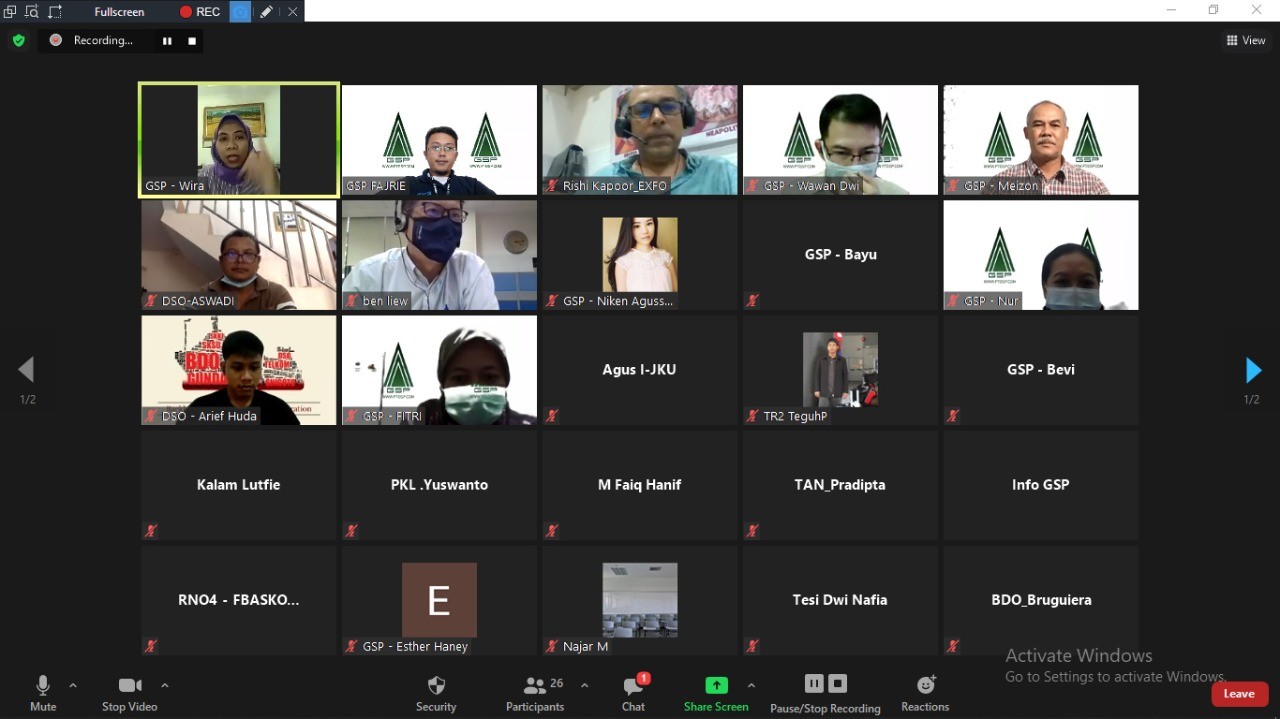
Task: Click the window selection icon in recorder bar
Action: pos(10,12)
